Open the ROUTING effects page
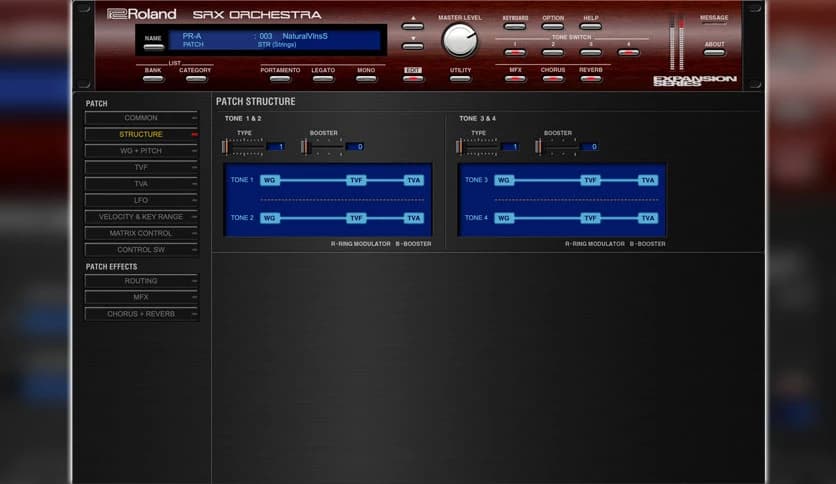Image resolution: width=836 pixels, height=484 pixels. coord(141,281)
